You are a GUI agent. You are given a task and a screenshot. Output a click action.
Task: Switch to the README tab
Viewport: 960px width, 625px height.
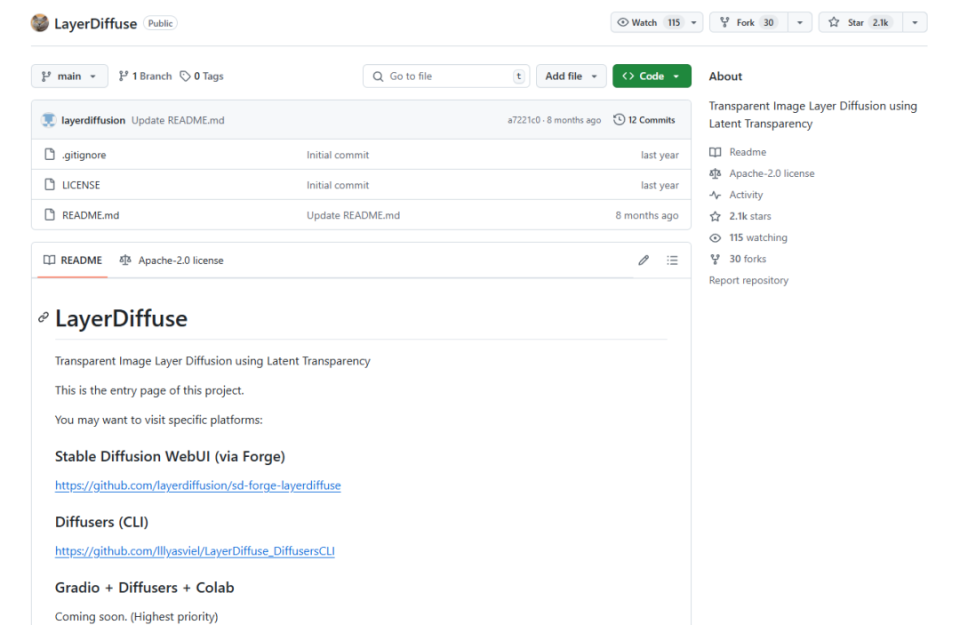tap(72, 260)
